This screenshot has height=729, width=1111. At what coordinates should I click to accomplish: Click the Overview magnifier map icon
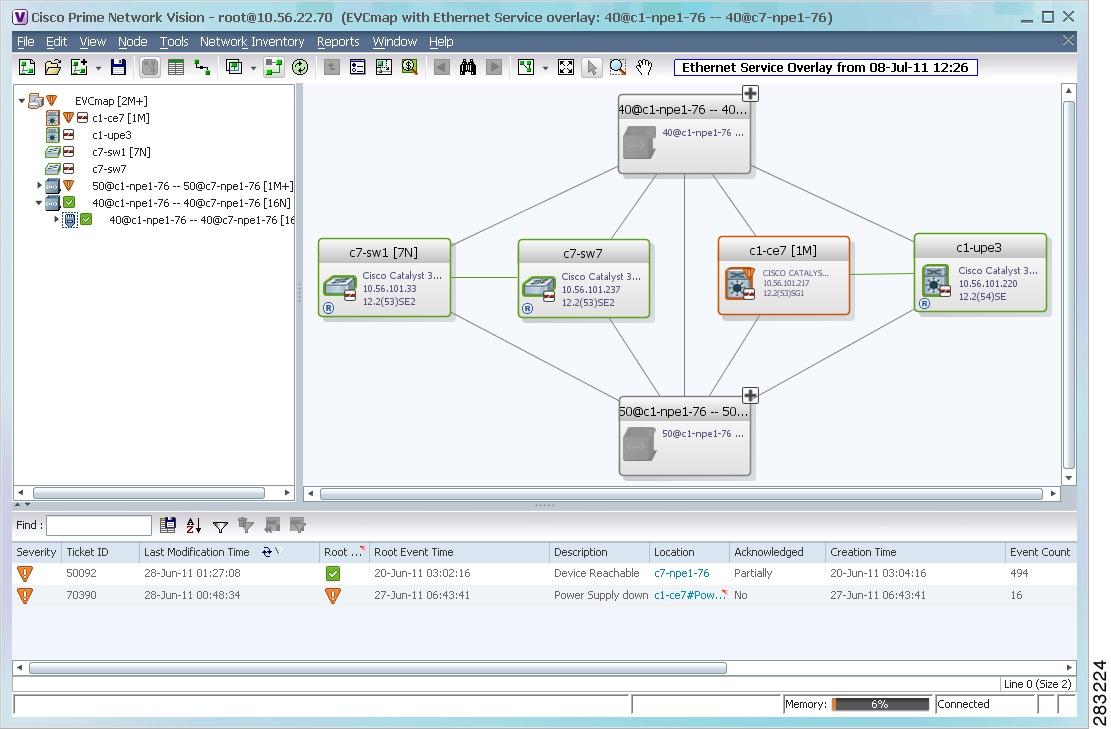point(410,67)
